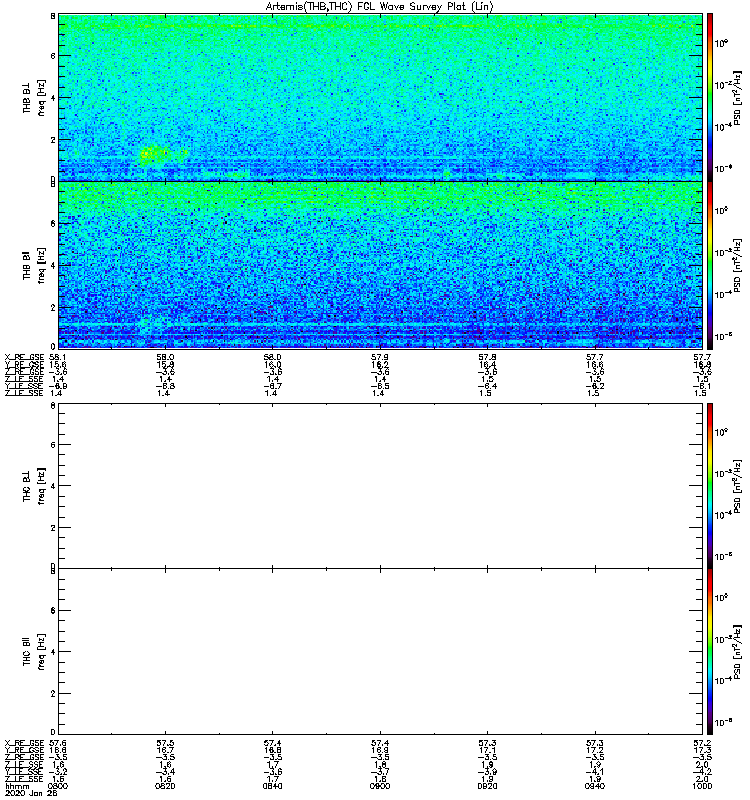Screen dimensions: 750x800
Task: Click the THB X position value '58.1'
Action: point(57,358)
